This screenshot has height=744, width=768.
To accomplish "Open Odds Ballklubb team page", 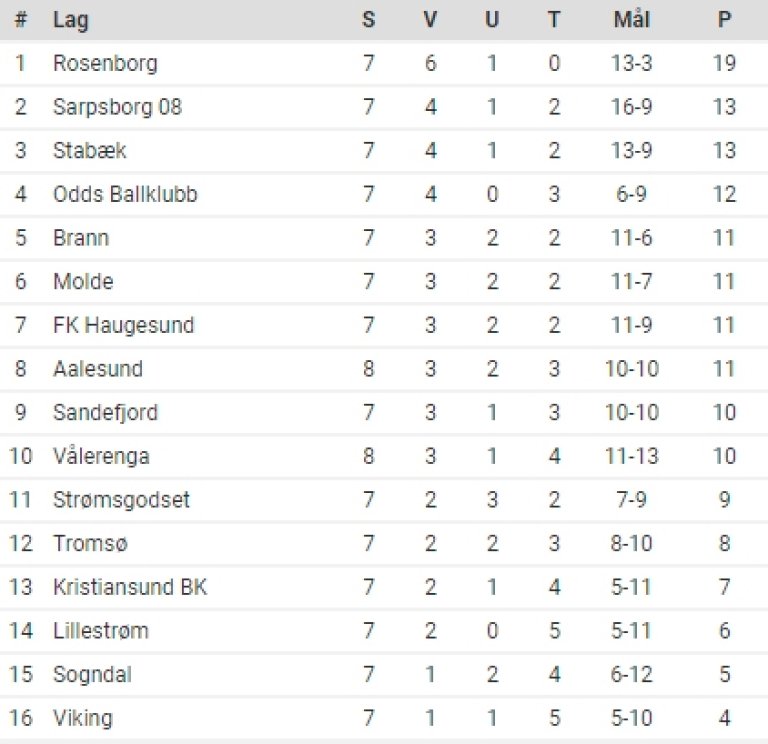I will (x=125, y=194).
